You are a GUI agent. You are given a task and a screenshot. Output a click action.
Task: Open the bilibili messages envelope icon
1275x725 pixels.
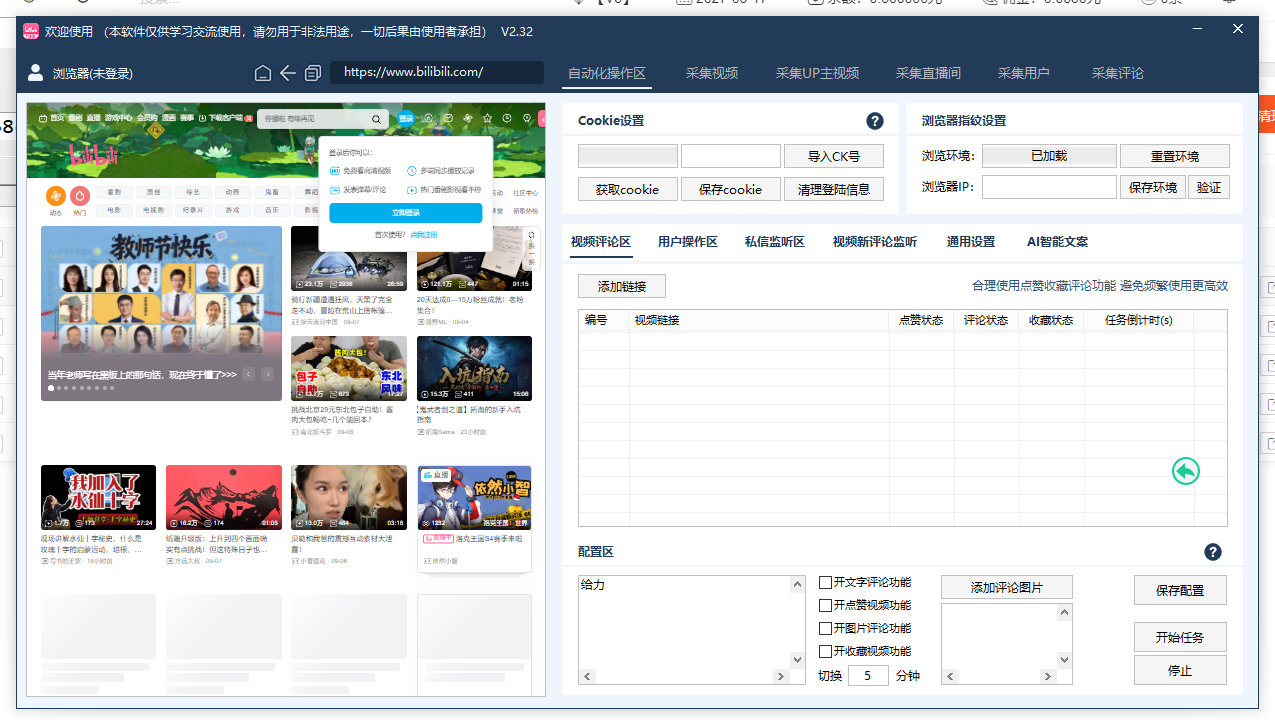448,119
